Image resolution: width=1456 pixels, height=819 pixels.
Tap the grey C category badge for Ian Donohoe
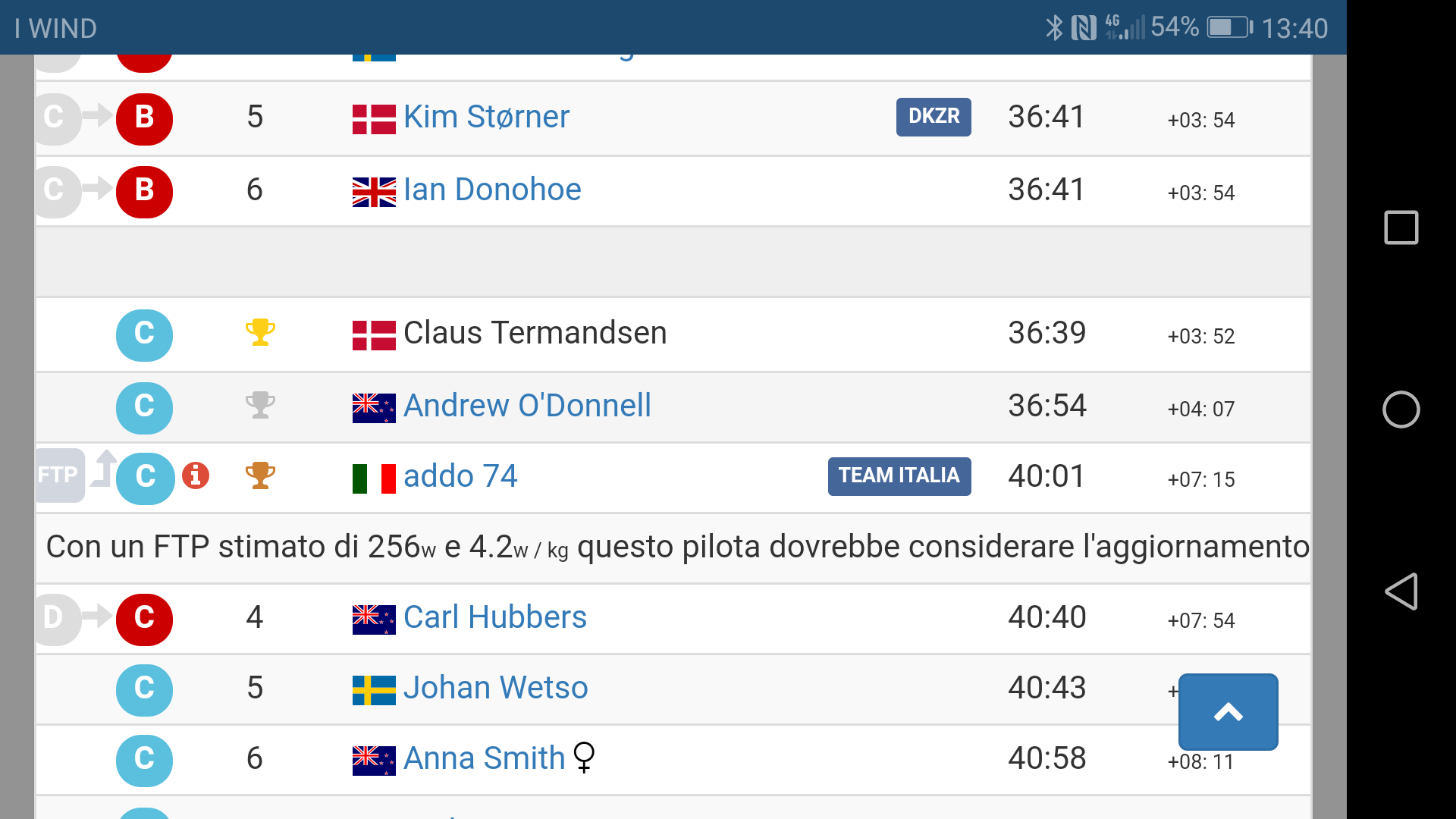tap(56, 191)
